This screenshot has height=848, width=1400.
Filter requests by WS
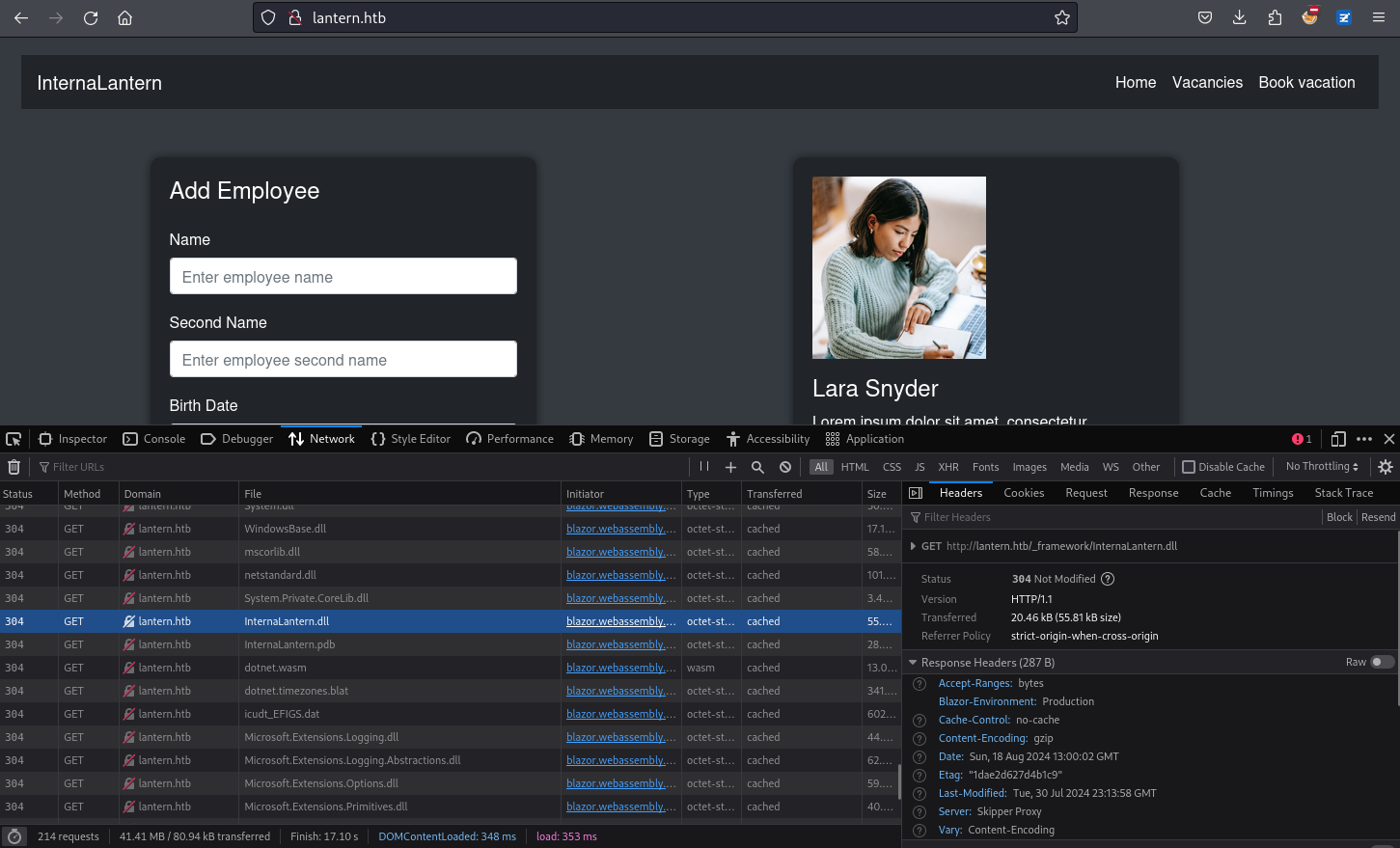[1111, 467]
